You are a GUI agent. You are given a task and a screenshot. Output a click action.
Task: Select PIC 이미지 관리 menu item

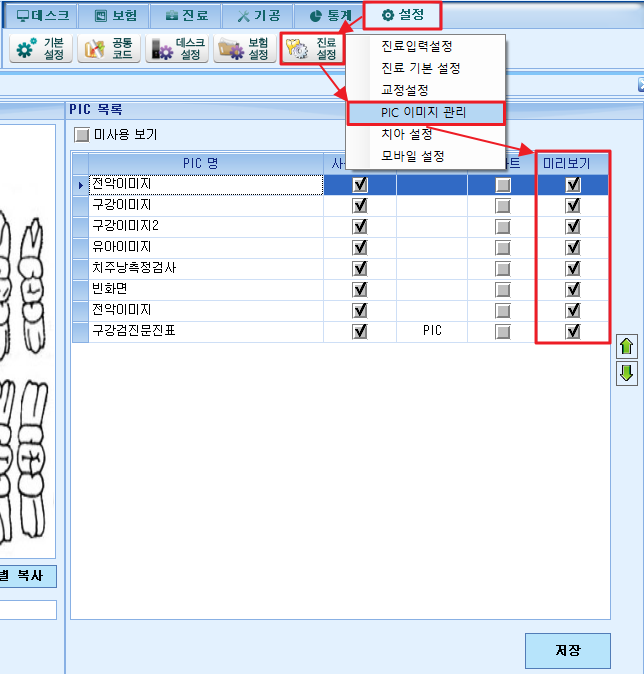(x=425, y=113)
